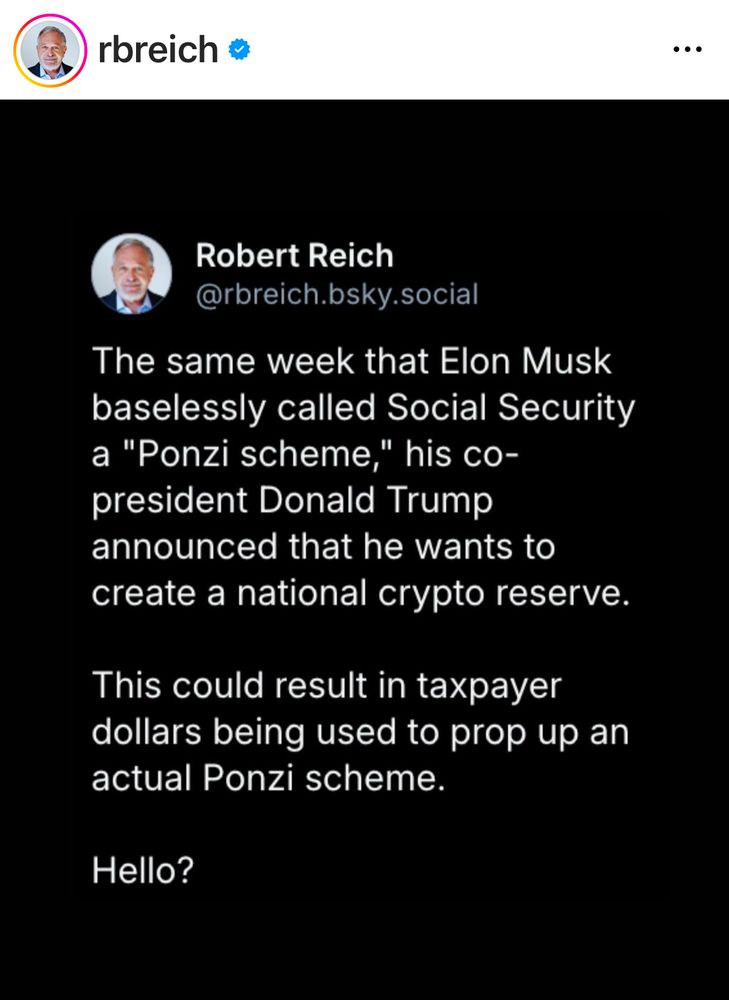The height and width of the screenshot is (1000, 729).
Task: Click empty black area above Robert Reich name
Action: [364, 166]
